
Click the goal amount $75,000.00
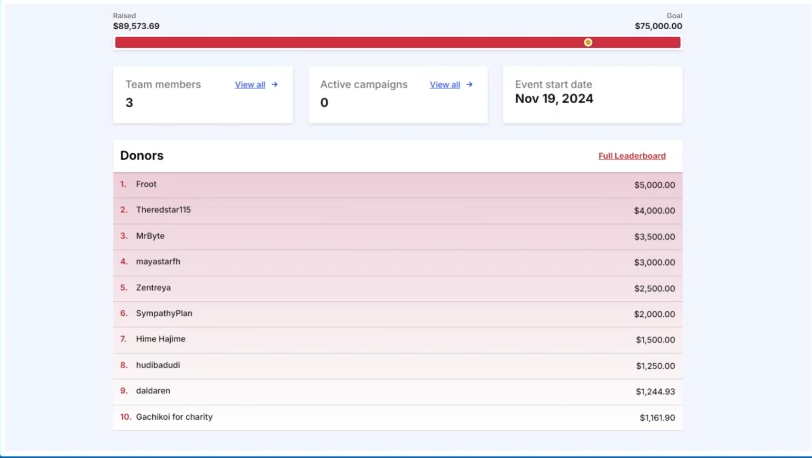coord(658,26)
